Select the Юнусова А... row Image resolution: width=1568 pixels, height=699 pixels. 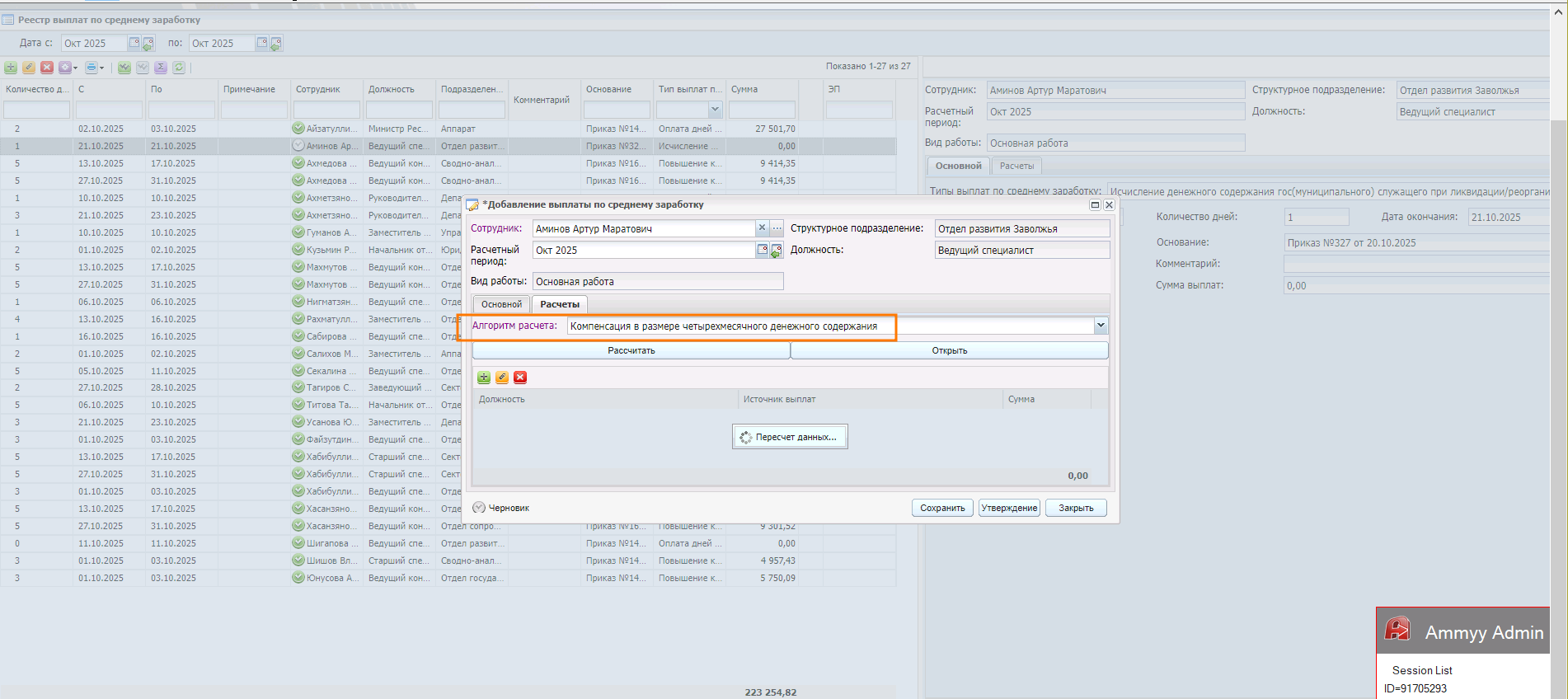[448, 578]
